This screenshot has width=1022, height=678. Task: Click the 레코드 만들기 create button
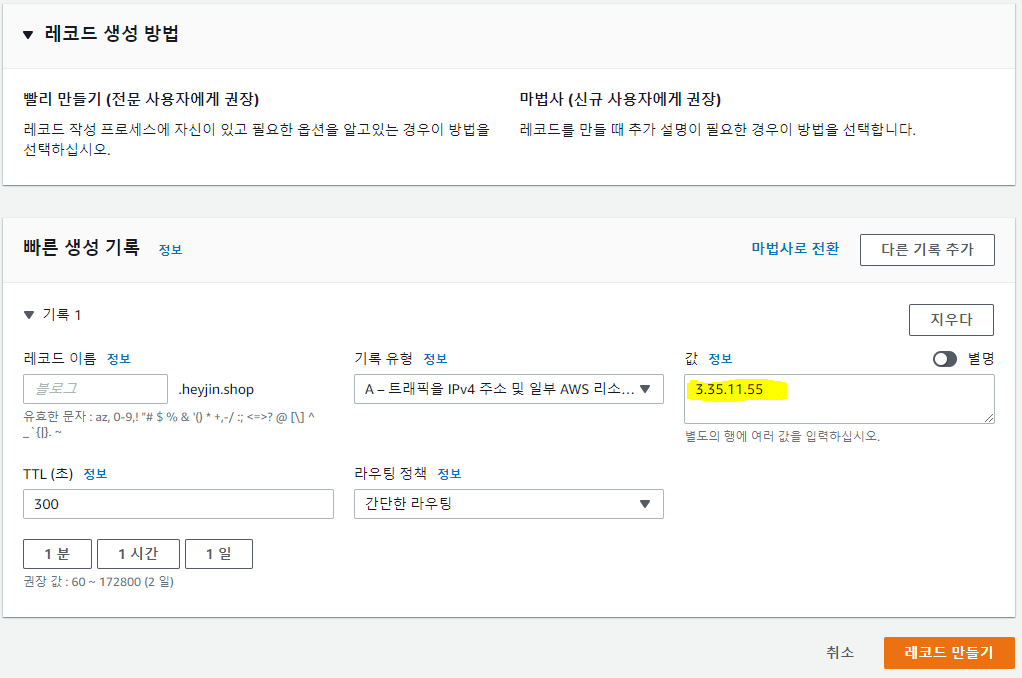(x=948, y=652)
